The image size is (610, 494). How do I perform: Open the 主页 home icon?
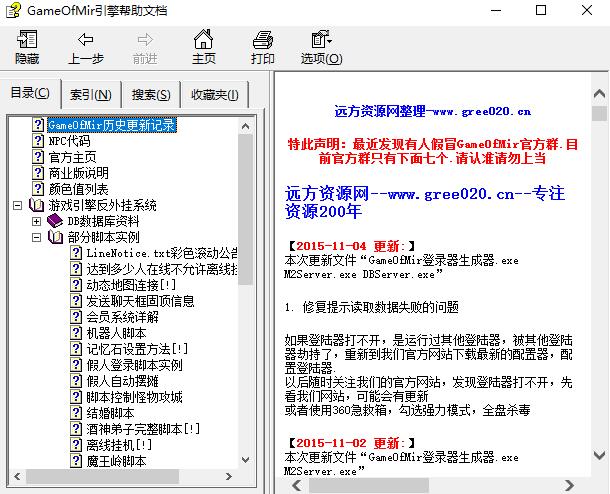pyautogui.click(x=203, y=39)
